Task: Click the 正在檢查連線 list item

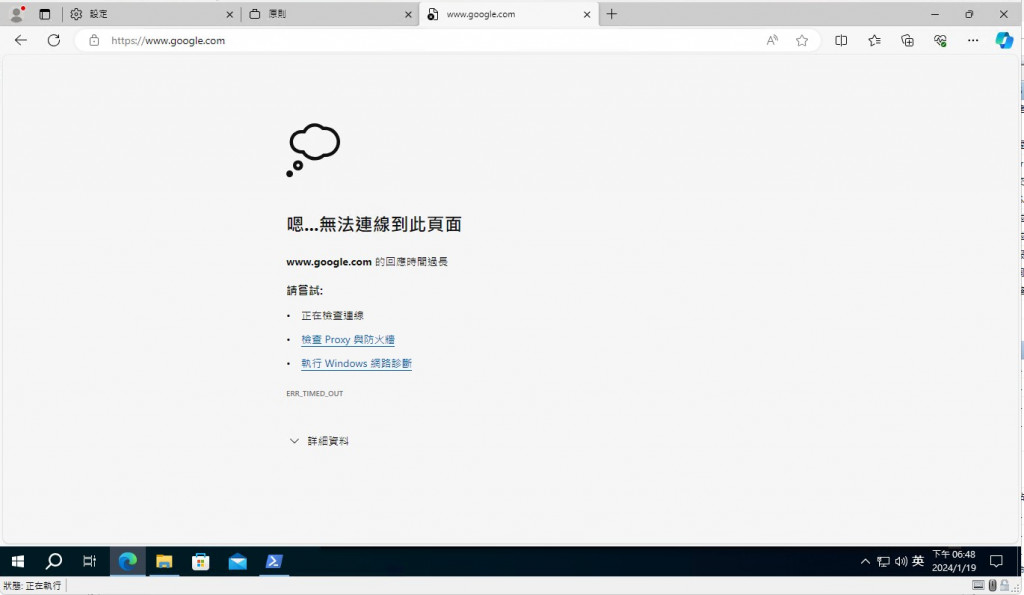Action: tap(332, 315)
